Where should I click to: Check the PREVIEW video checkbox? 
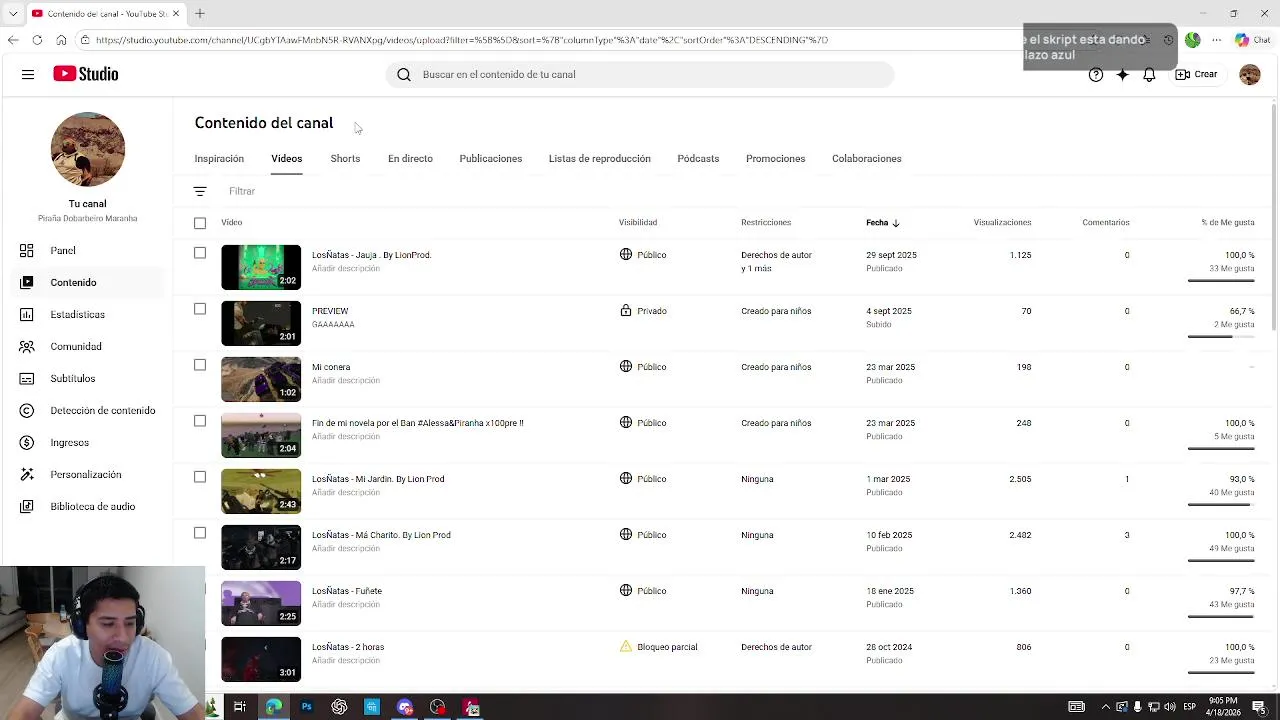pos(200,309)
